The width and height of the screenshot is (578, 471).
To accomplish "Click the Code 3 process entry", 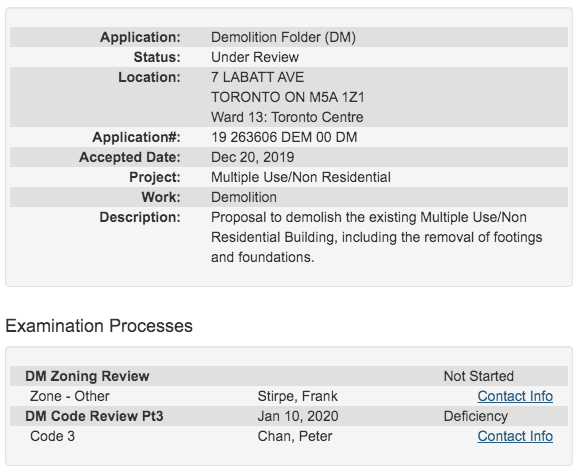I will tap(52, 436).
